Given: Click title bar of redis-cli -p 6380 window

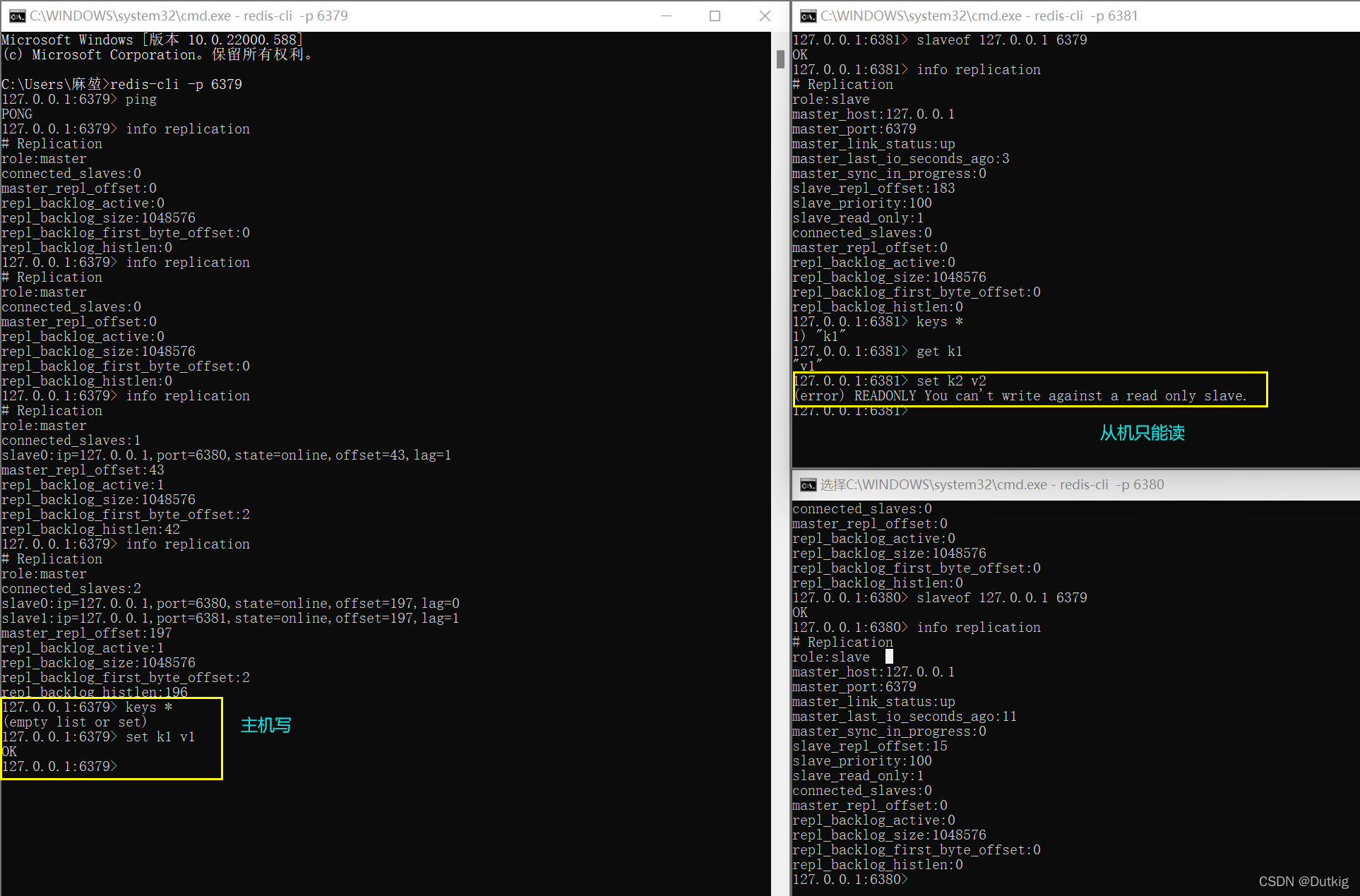Looking at the screenshot, I should [x=1076, y=484].
